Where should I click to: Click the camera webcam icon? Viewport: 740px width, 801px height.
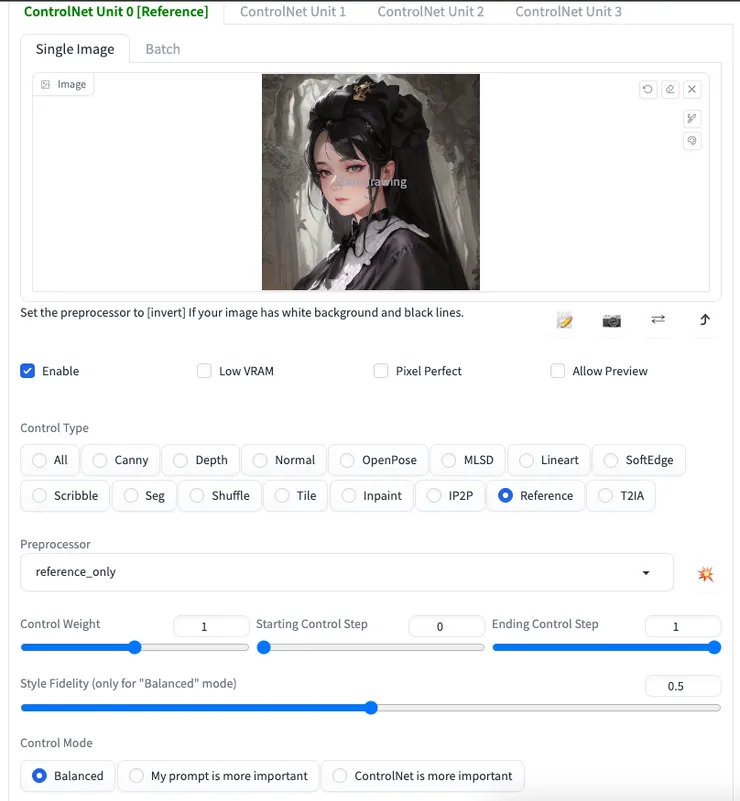[x=611, y=320]
